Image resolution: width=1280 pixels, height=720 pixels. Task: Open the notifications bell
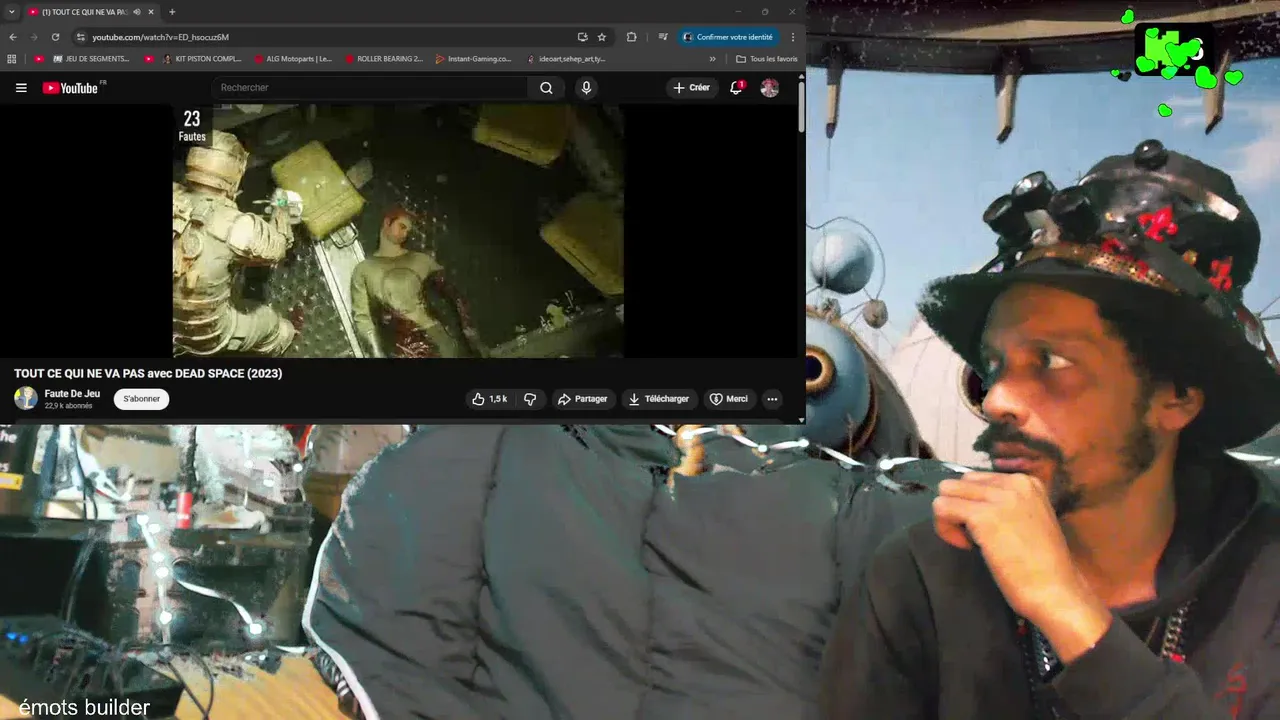pos(736,88)
